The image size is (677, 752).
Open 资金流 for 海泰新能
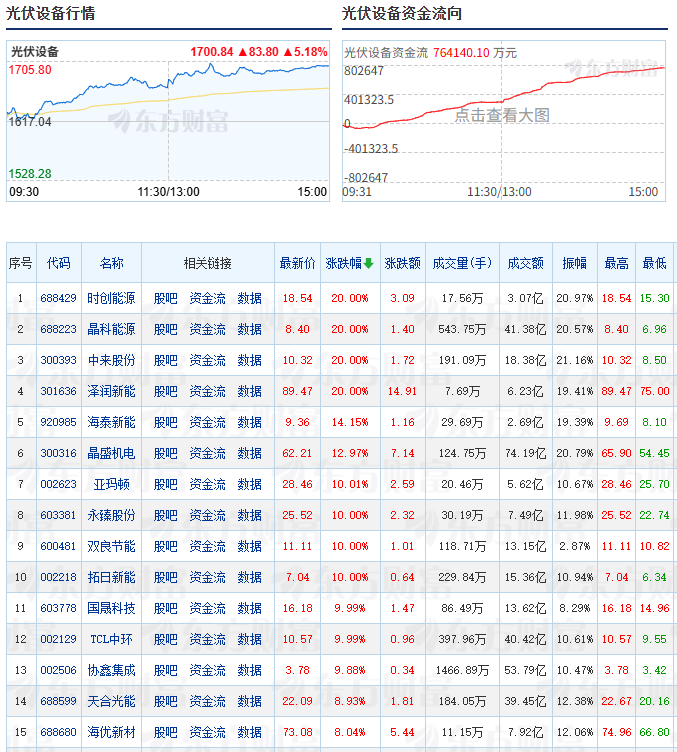pos(207,422)
